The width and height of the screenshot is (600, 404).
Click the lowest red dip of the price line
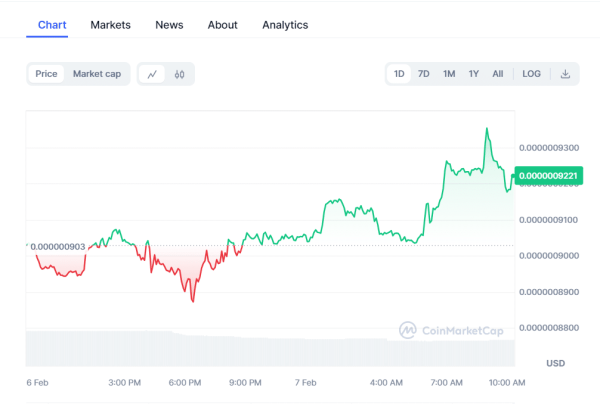[x=193, y=301]
